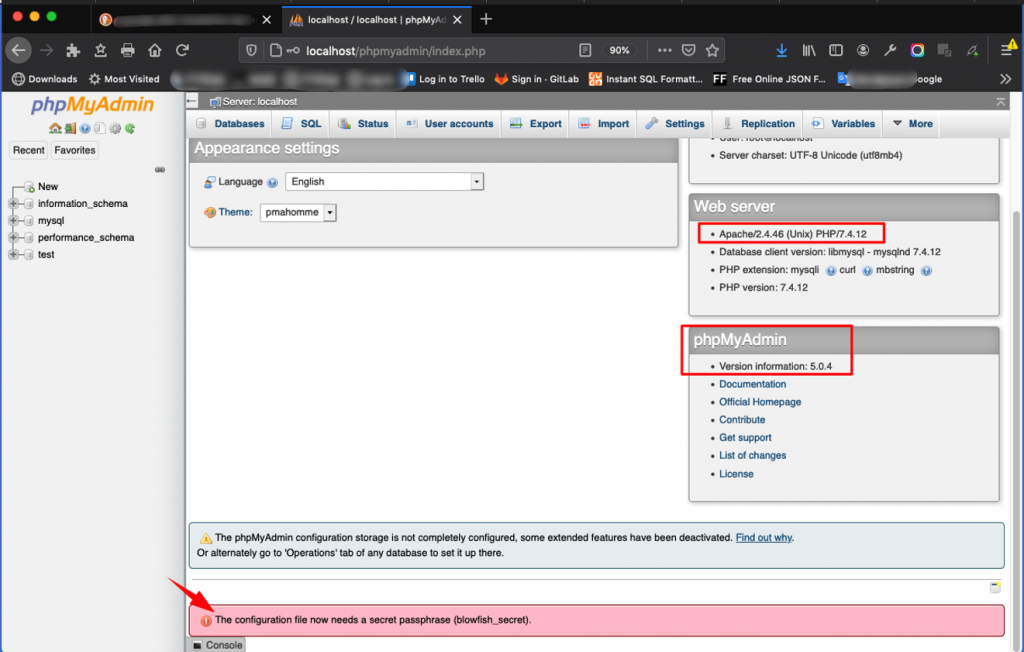1024x652 pixels.
Task: Click the bookmarks toolbar star-tray icon
Action: pyautogui.click(x=101, y=50)
